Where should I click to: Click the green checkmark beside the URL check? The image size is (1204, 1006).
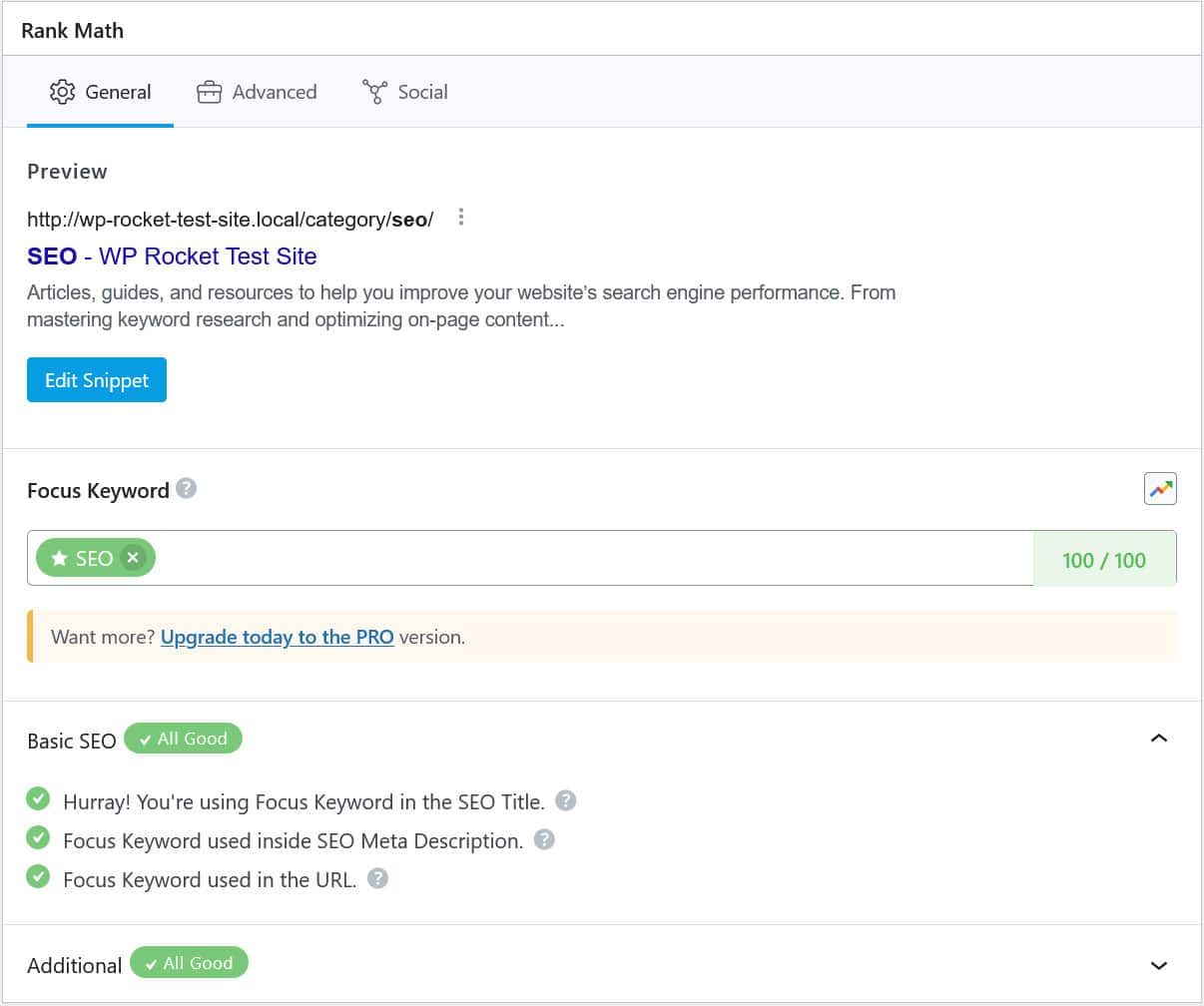tap(38, 876)
